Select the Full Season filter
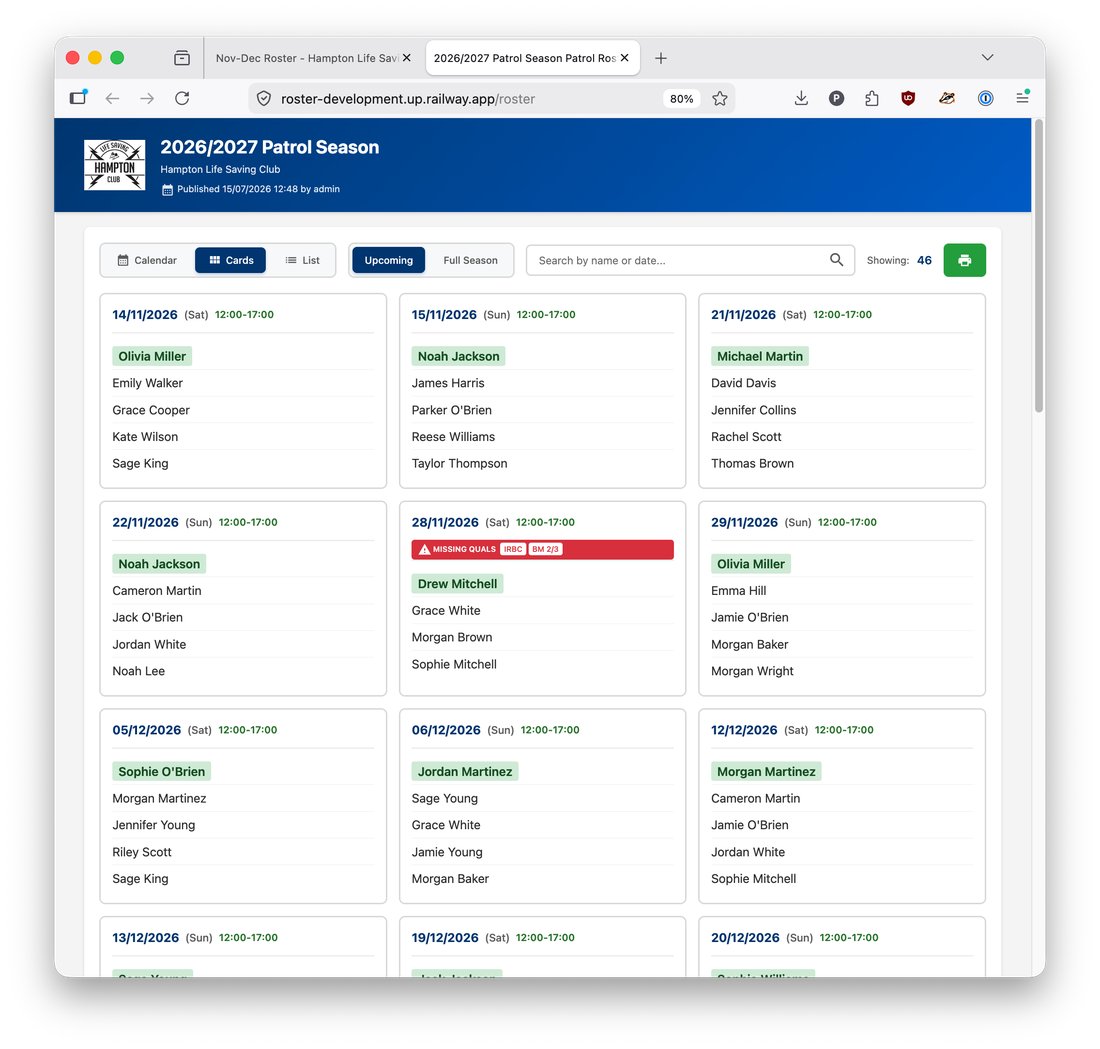This screenshot has height=1049, width=1100. 470,260
